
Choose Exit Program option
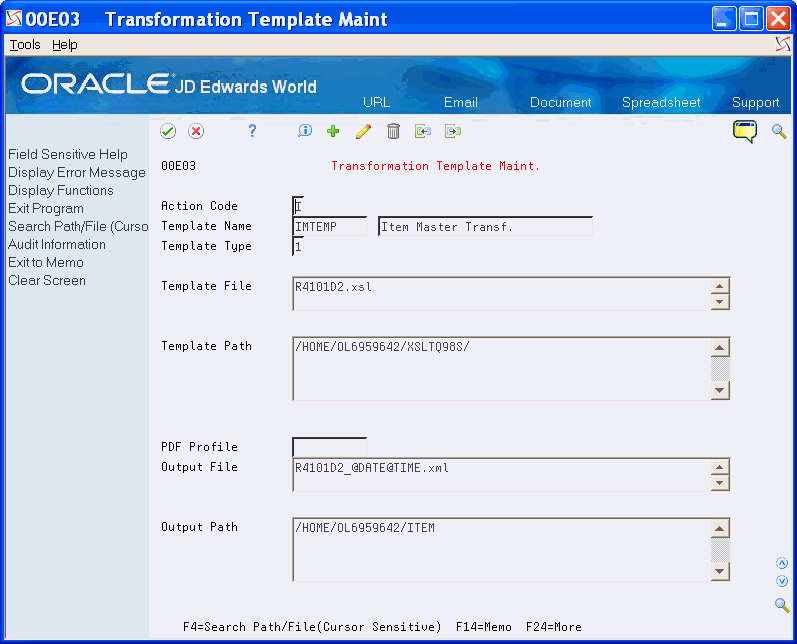coord(46,208)
